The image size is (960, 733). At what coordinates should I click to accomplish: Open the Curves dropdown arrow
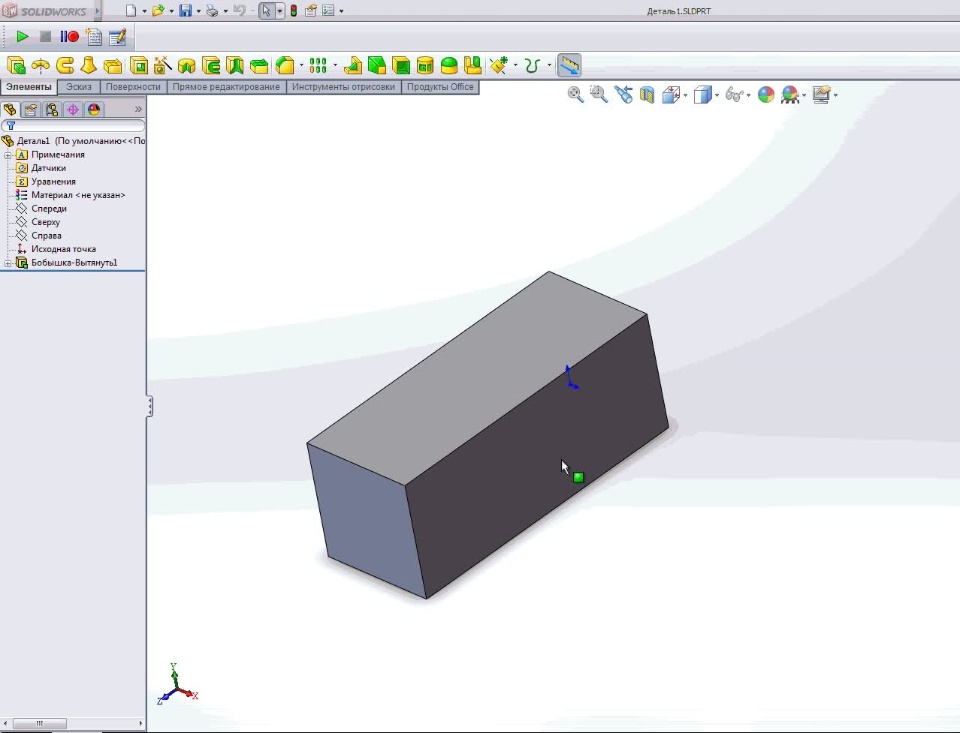pos(549,65)
